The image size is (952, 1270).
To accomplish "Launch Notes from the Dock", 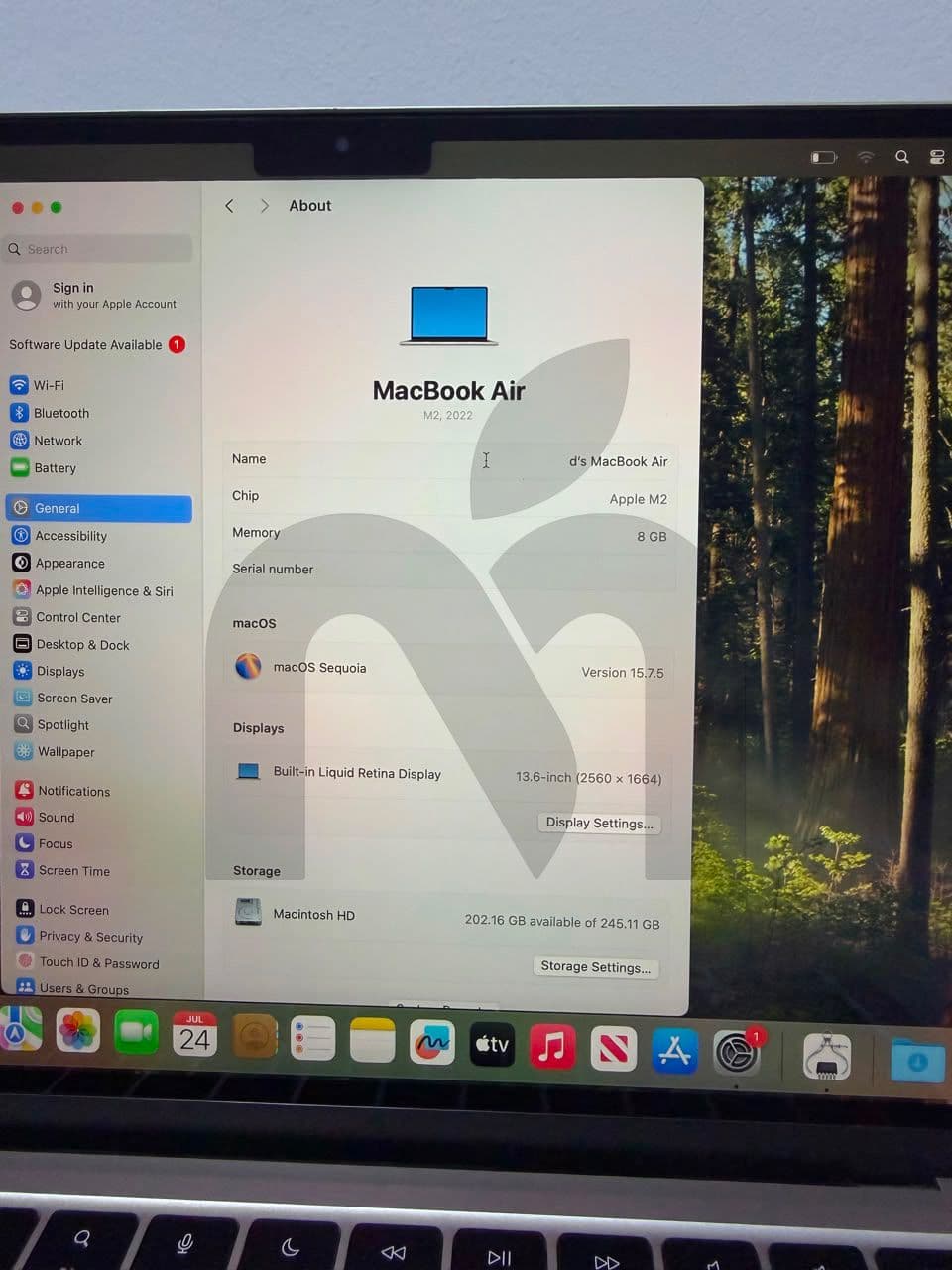I will (x=372, y=1041).
